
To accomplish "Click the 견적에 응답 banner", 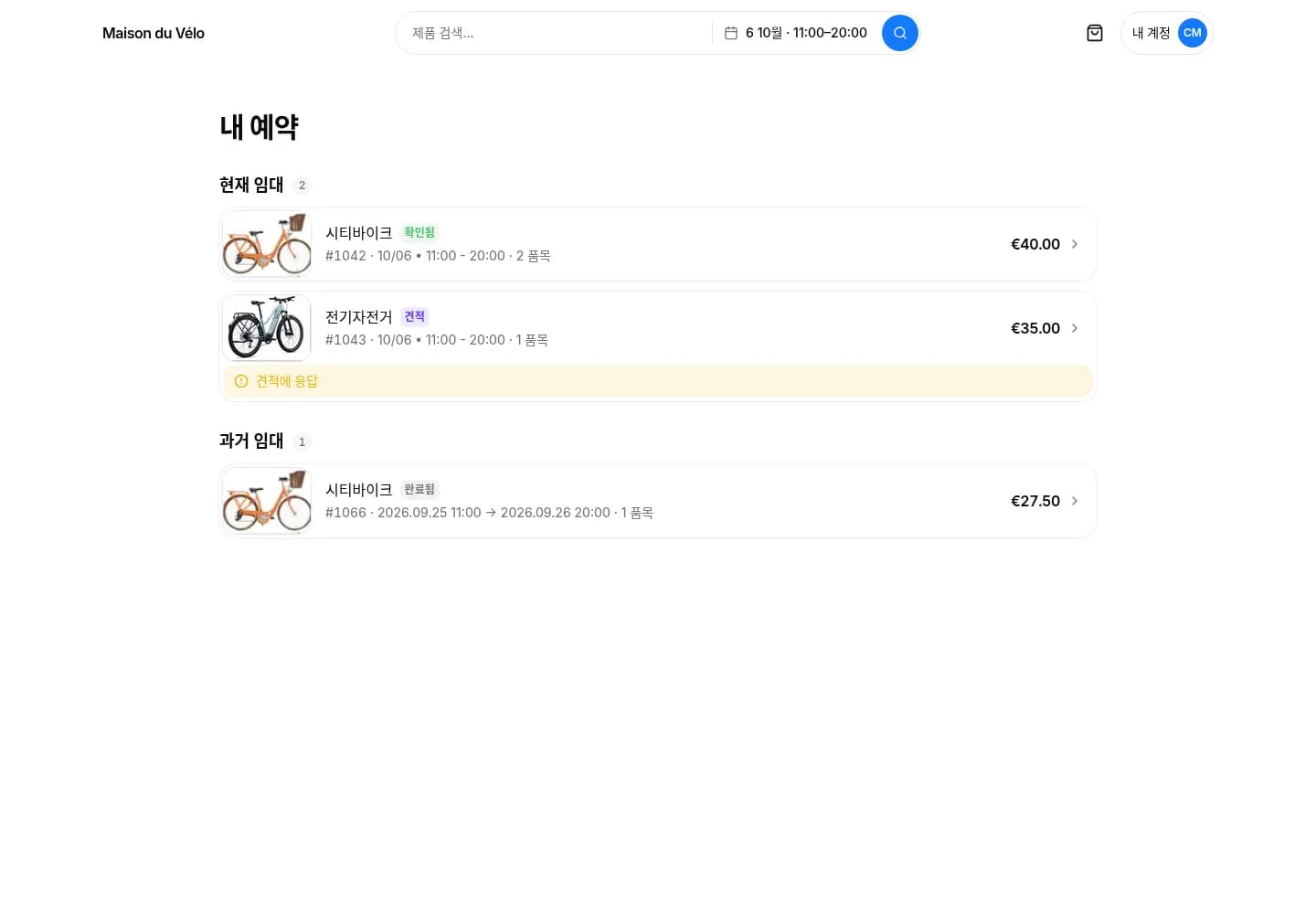I will [658, 381].
